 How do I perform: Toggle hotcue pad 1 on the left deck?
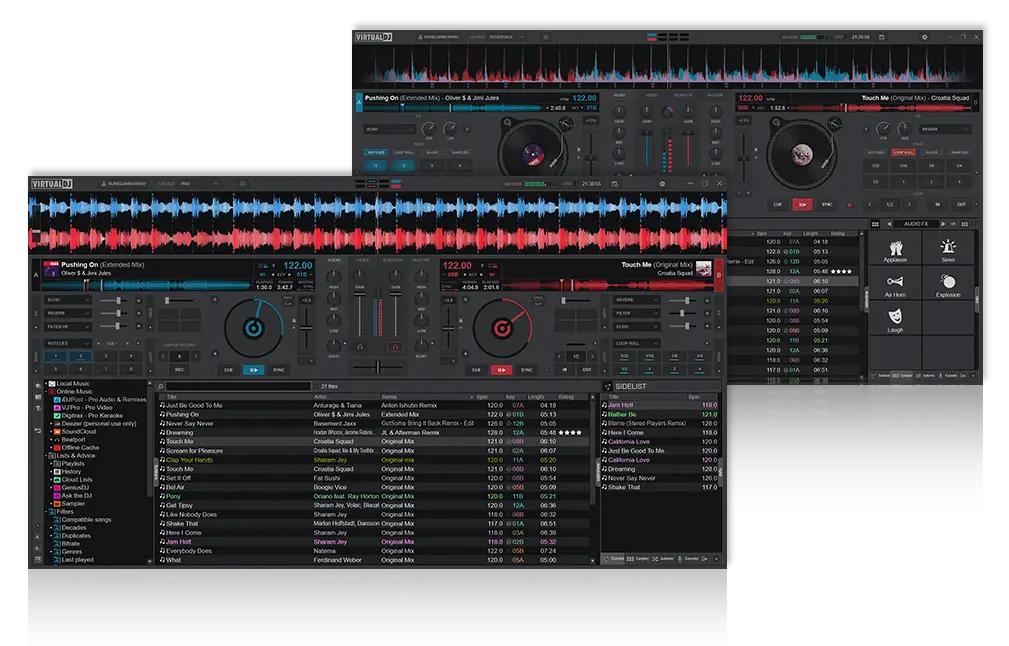tap(55, 356)
